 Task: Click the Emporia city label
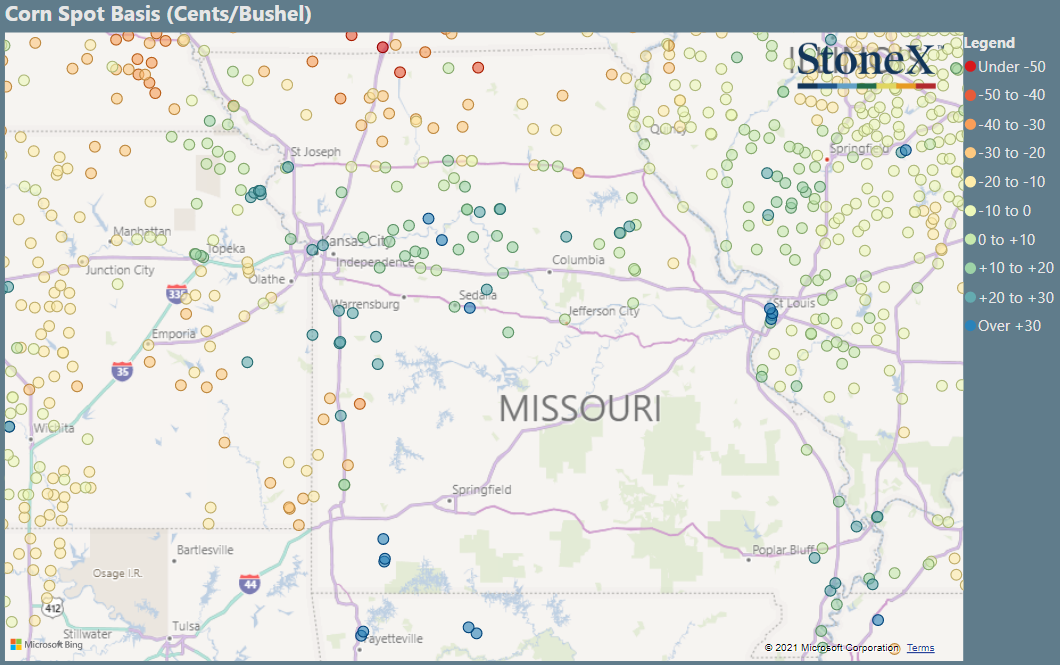174,334
